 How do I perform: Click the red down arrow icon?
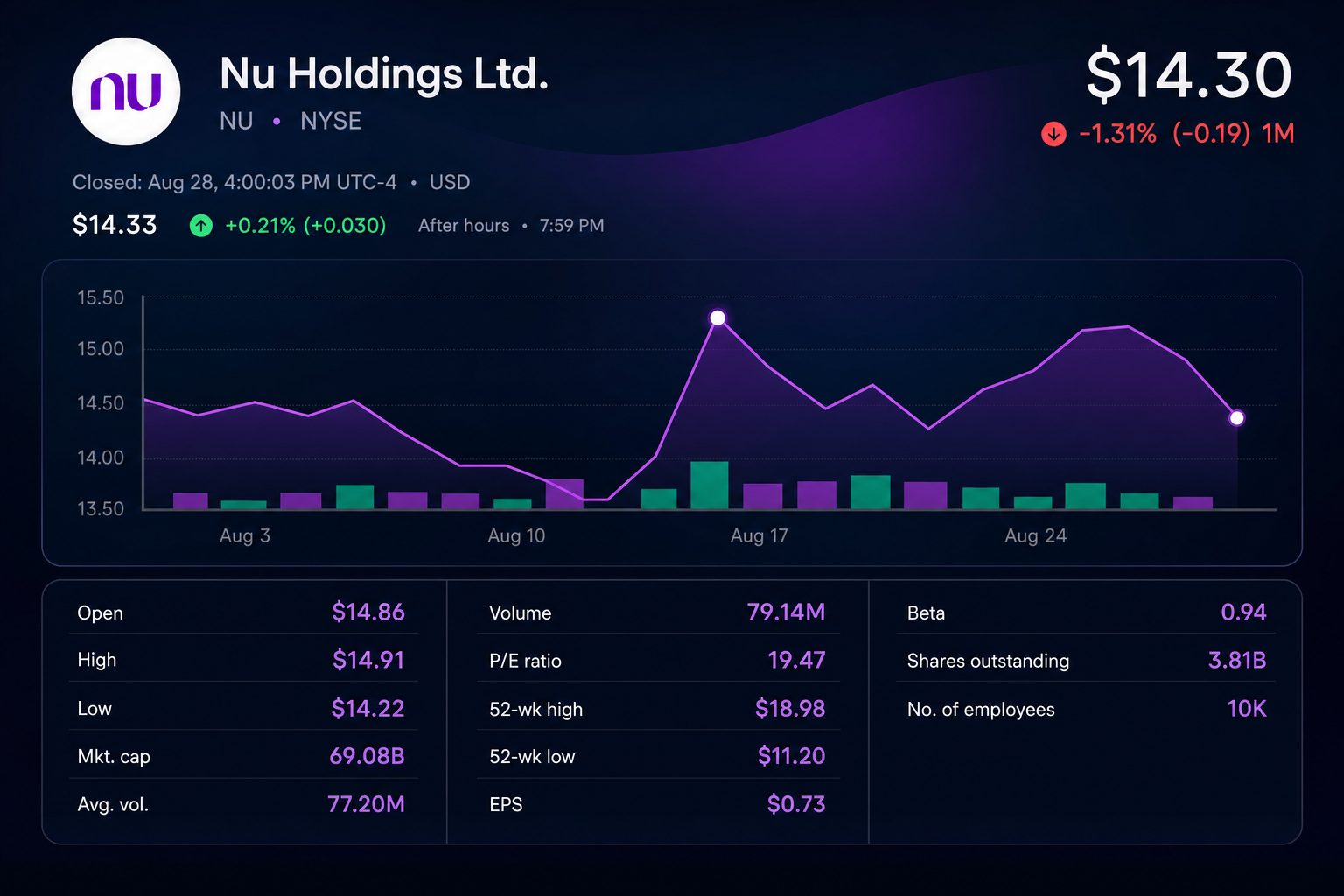tap(1053, 134)
